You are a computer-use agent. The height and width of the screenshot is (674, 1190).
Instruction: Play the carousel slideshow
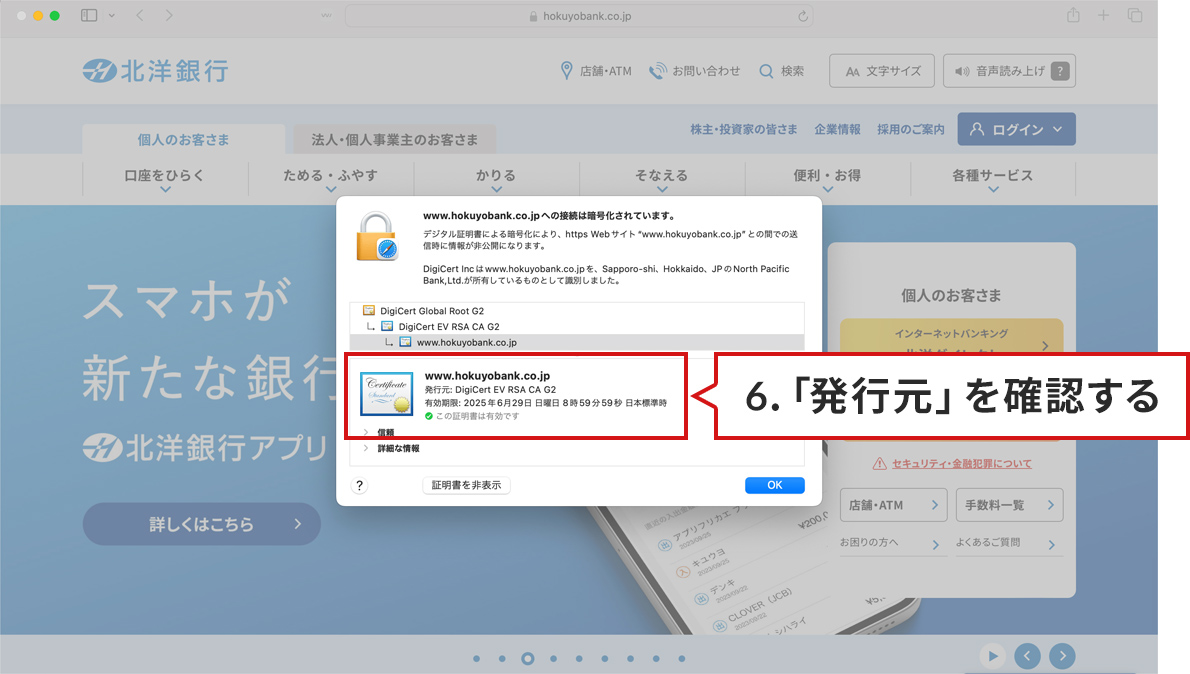(x=993, y=656)
